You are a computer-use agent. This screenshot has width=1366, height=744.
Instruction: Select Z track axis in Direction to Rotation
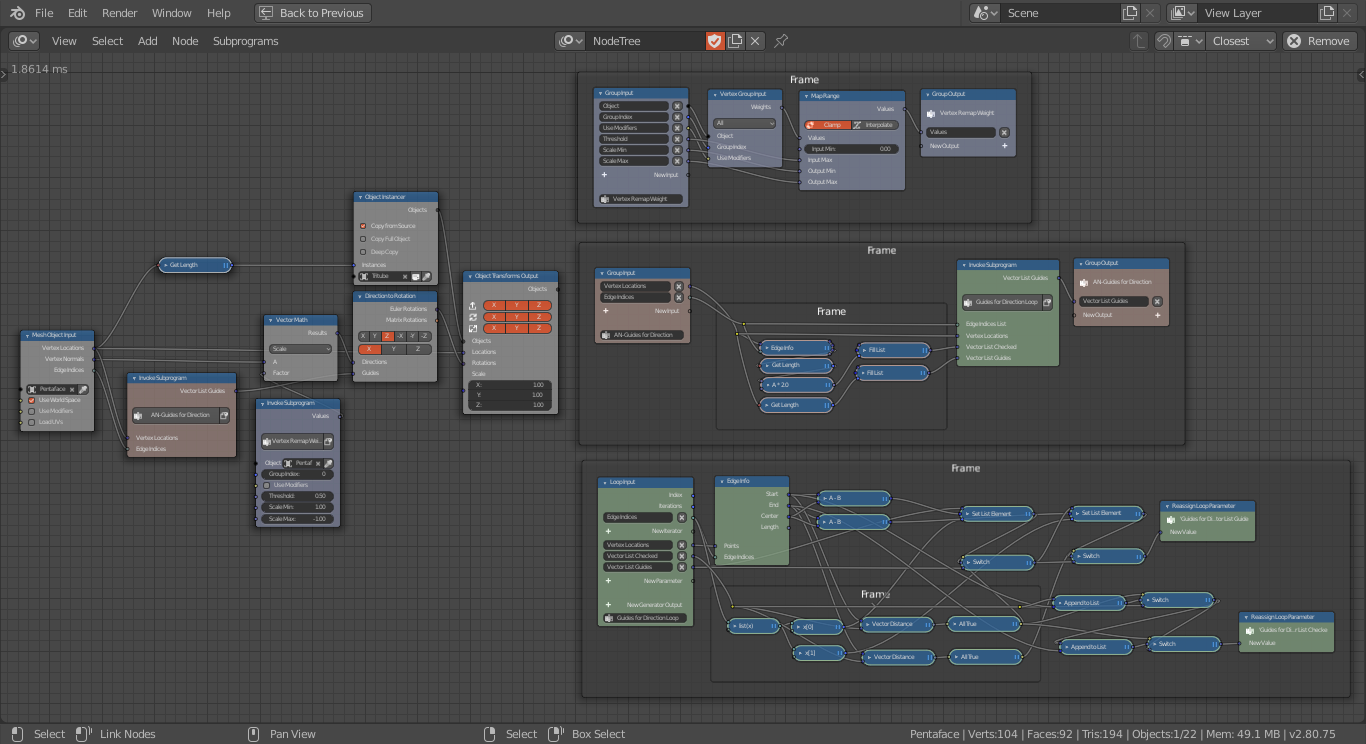click(x=387, y=336)
